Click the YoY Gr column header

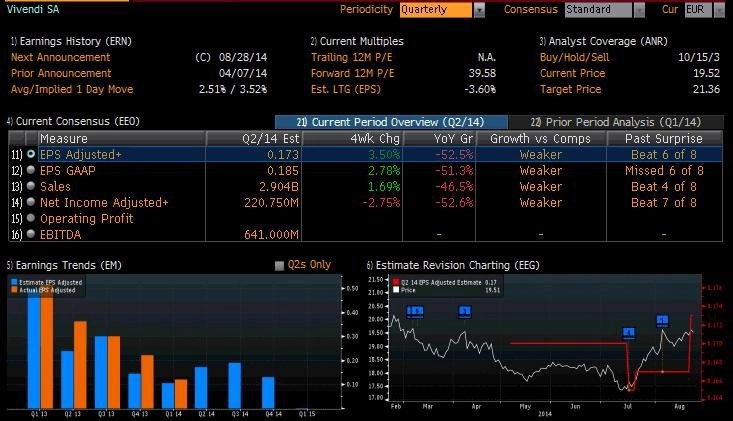pyautogui.click(x=439, y=139)
